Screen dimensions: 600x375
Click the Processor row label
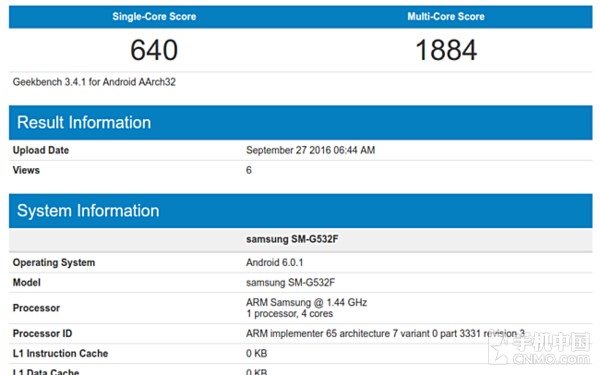36,308
